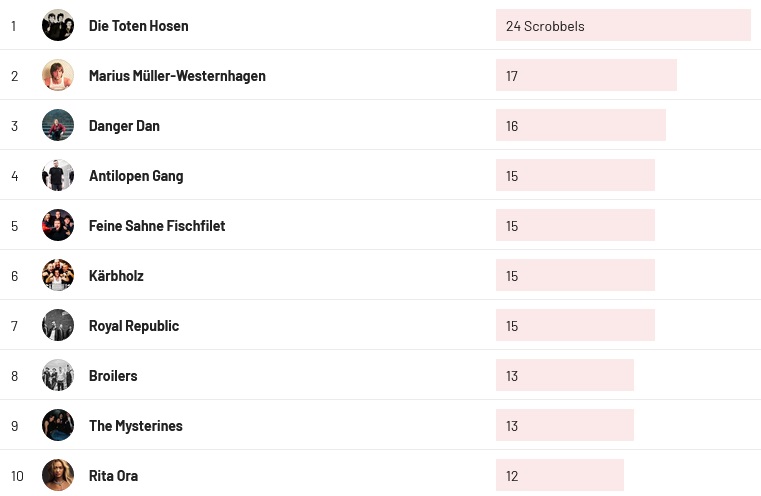Open the Kärbholz avatar image

pyautogui.click(x=58, y=275)
